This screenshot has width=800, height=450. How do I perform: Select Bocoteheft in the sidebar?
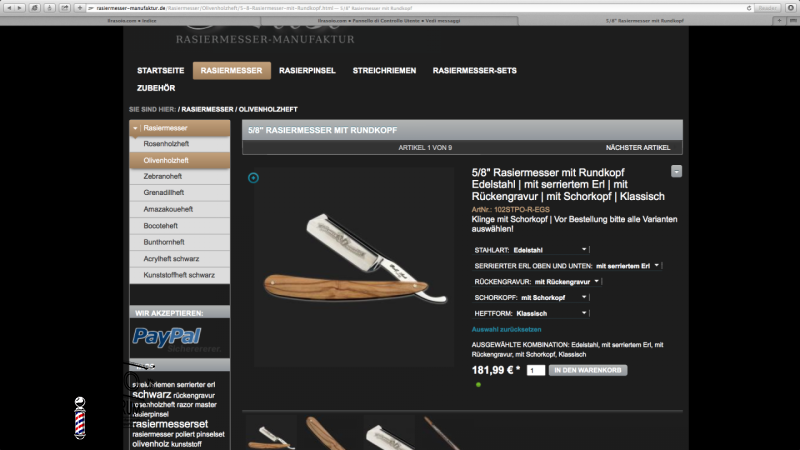click(180, 226)
